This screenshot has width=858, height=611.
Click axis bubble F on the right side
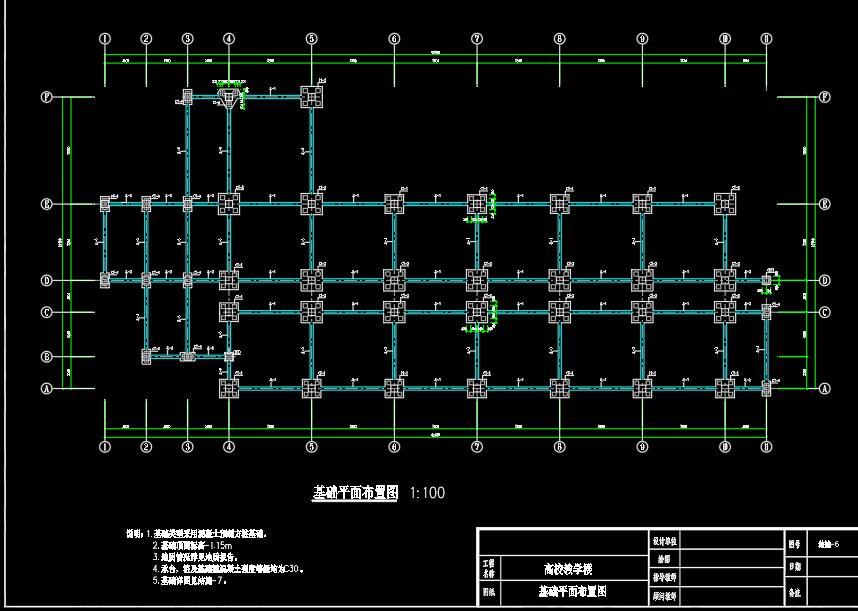tap(825, 97)
